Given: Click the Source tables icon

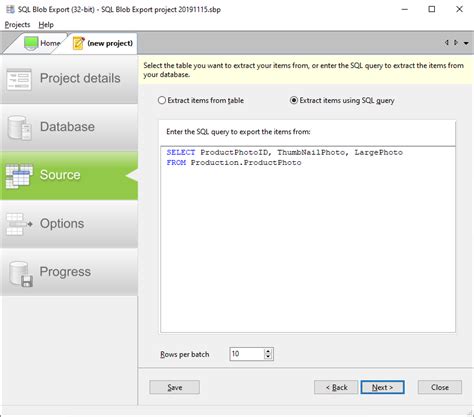Looking at the screenshot, I should [x=19, y=176].
